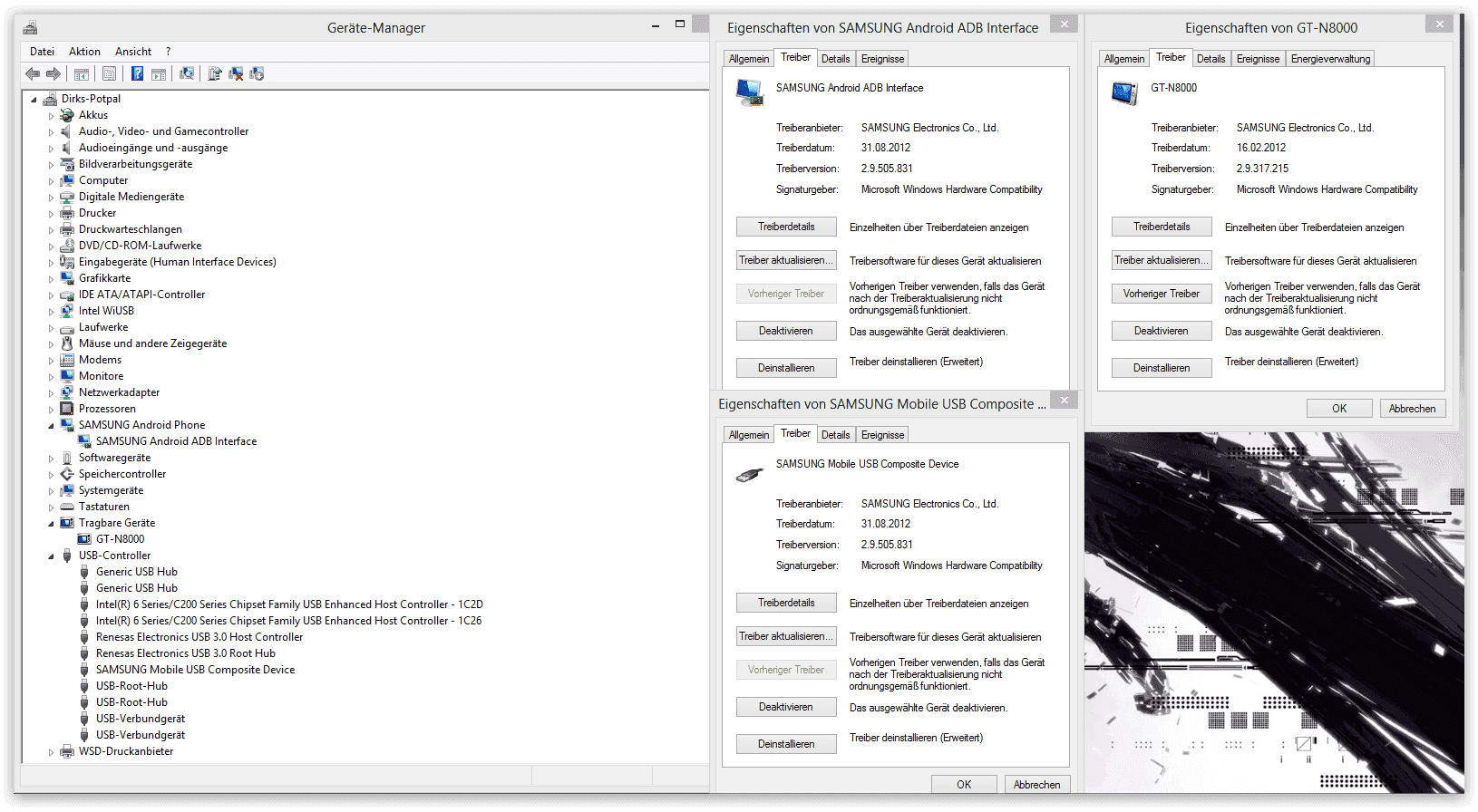Open Ereignisse tab in USB Composite dialog

882,435
